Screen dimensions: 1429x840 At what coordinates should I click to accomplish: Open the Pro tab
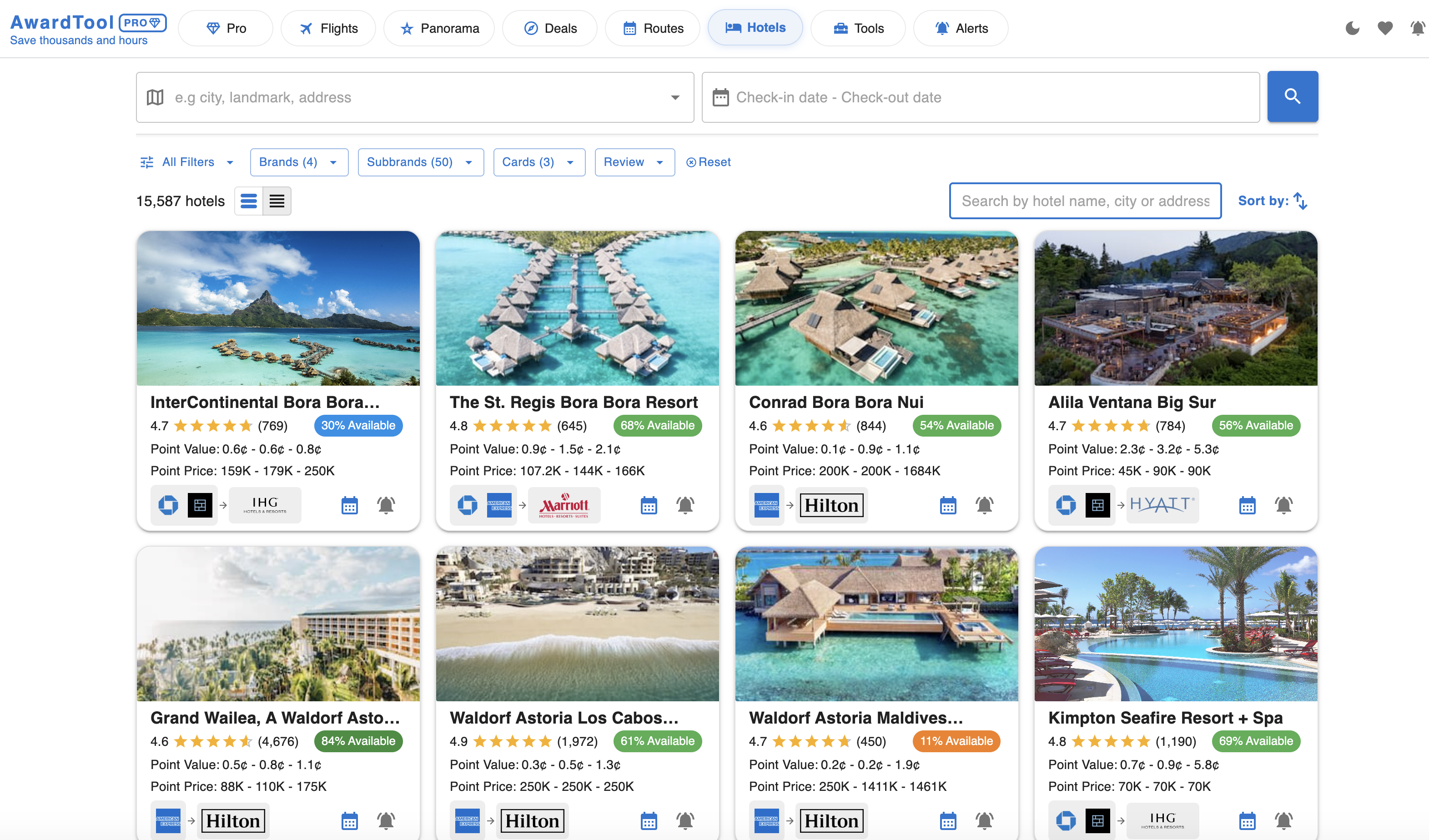[226, 28]
